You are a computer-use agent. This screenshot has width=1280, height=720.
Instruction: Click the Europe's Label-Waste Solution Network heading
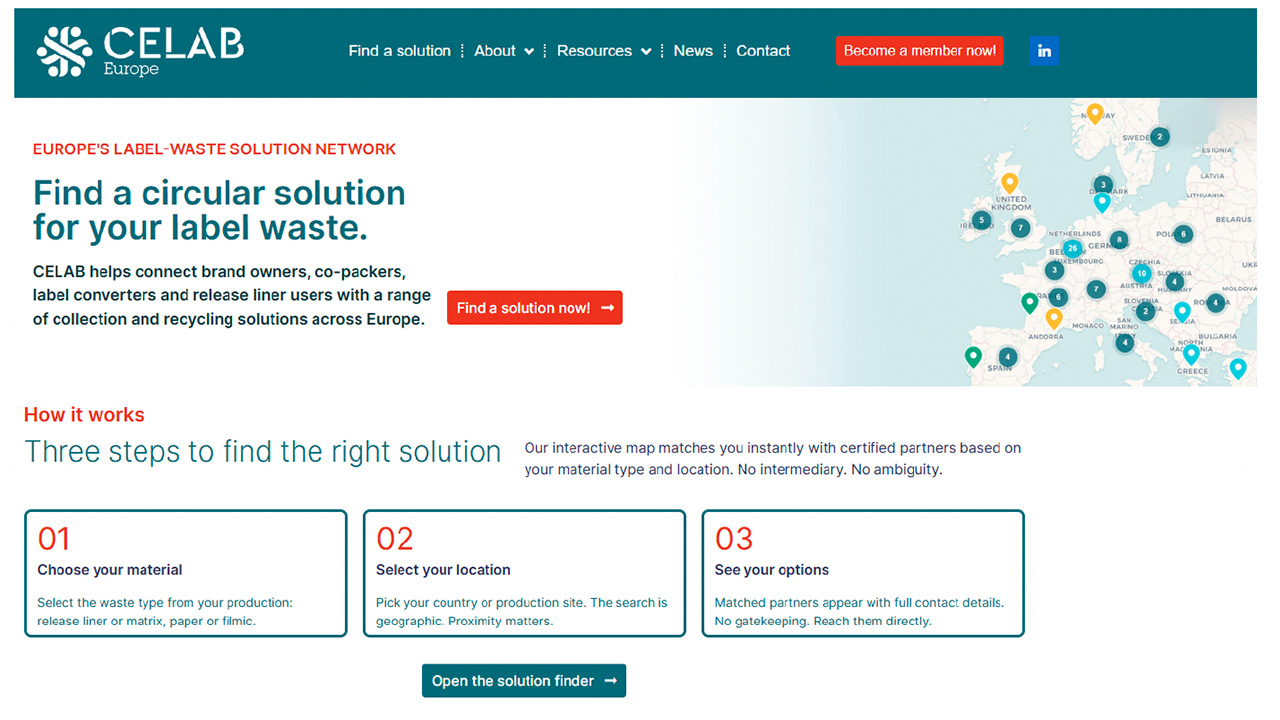coord(215,149)
